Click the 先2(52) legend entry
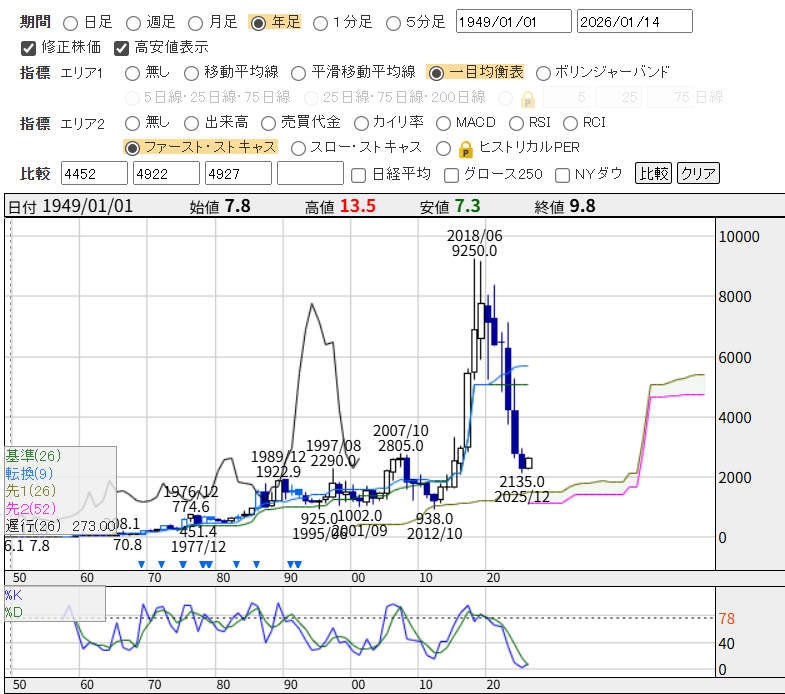This screenshot has height=694, width=785. click(31, 509)
